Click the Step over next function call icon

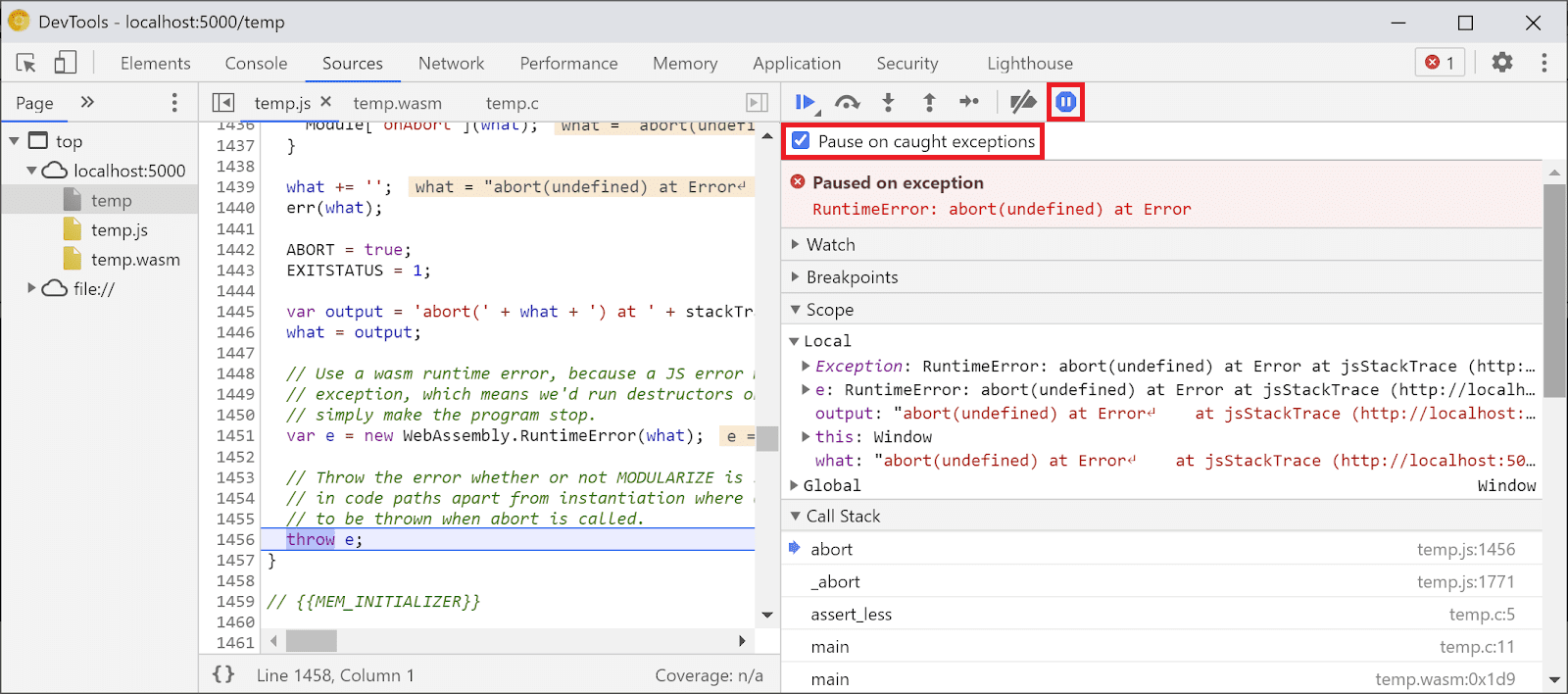click(x=847, y=102)
